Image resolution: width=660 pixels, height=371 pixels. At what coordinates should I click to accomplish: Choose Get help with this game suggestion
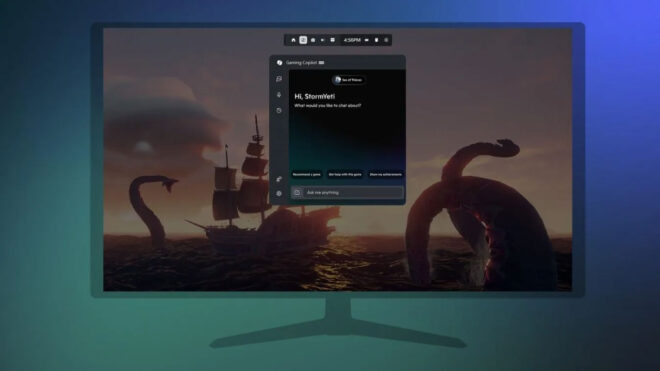345,174
